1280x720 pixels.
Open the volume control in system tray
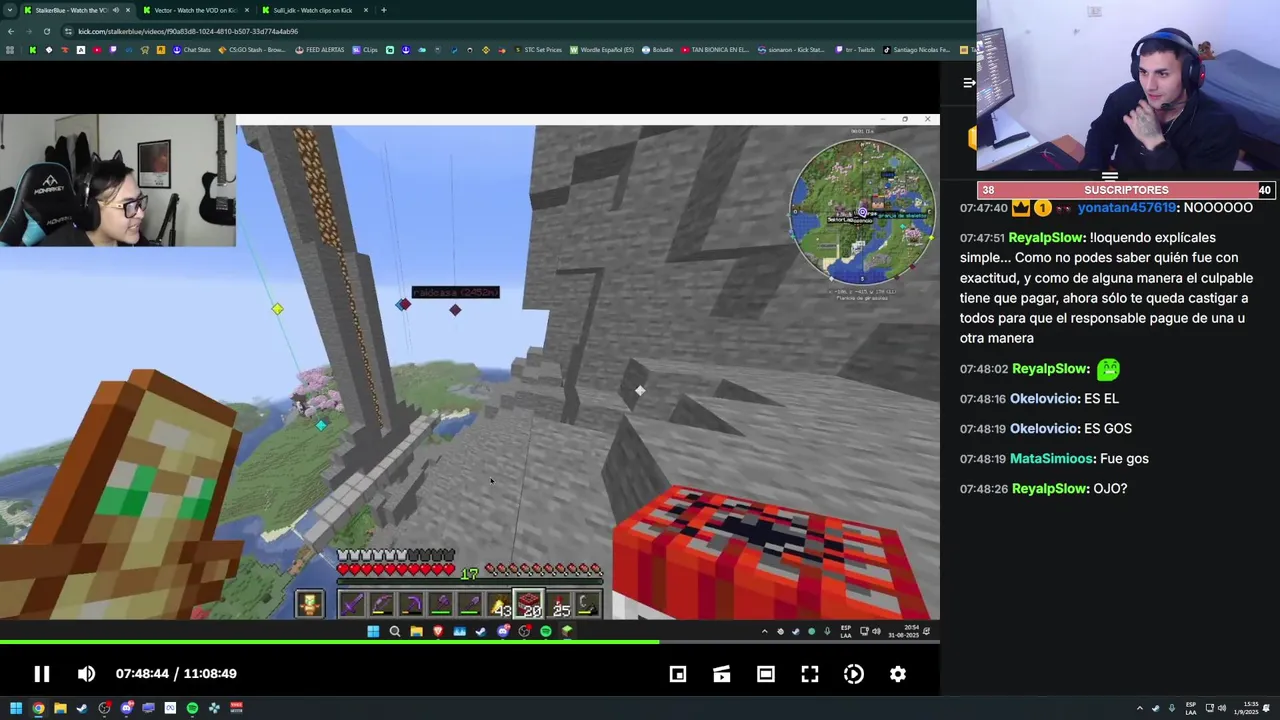coord(1221,708)
